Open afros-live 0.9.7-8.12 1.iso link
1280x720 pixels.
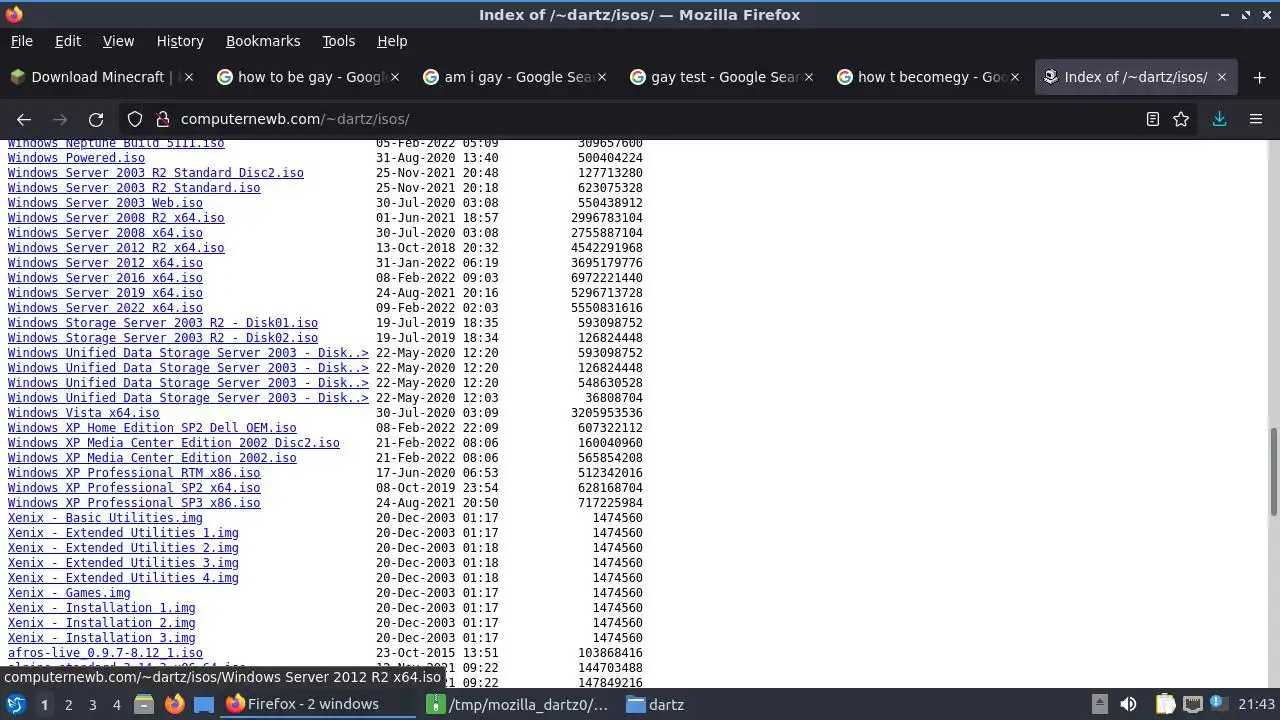105,653
